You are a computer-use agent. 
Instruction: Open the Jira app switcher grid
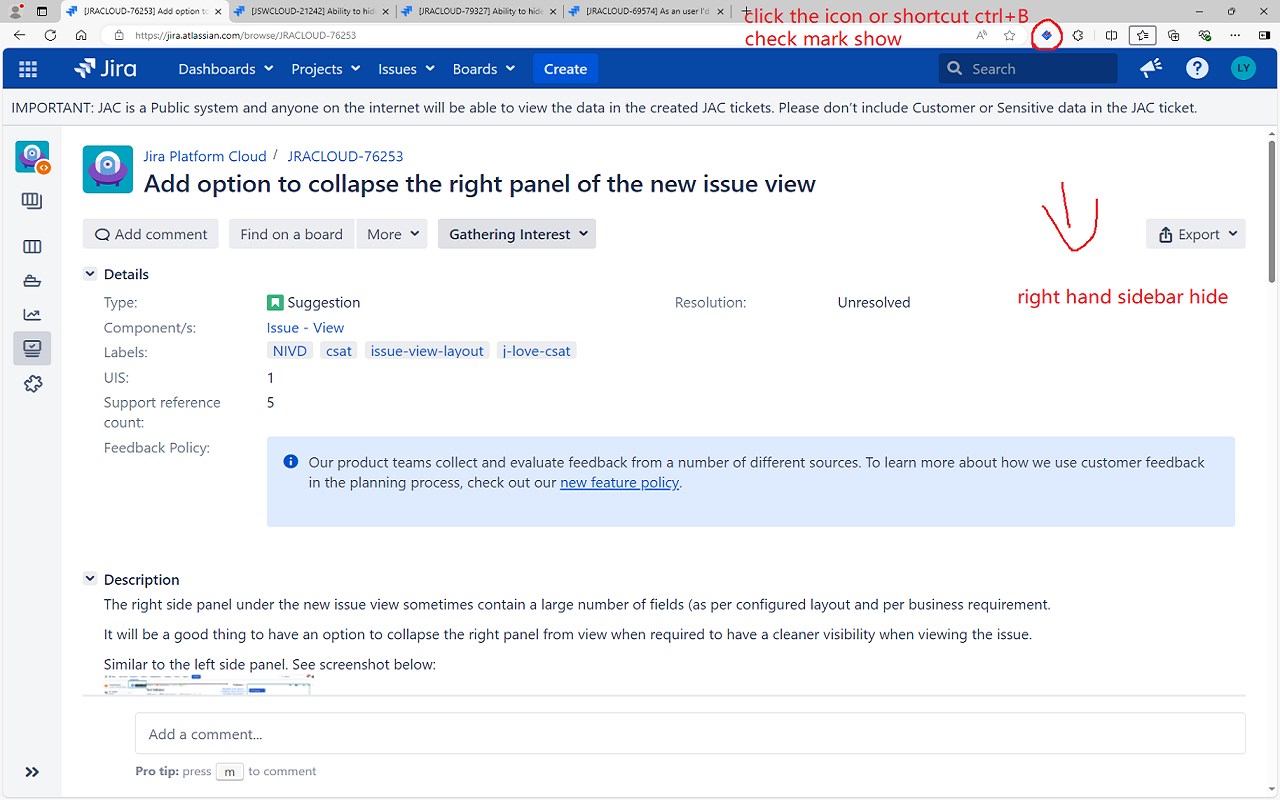28,69
